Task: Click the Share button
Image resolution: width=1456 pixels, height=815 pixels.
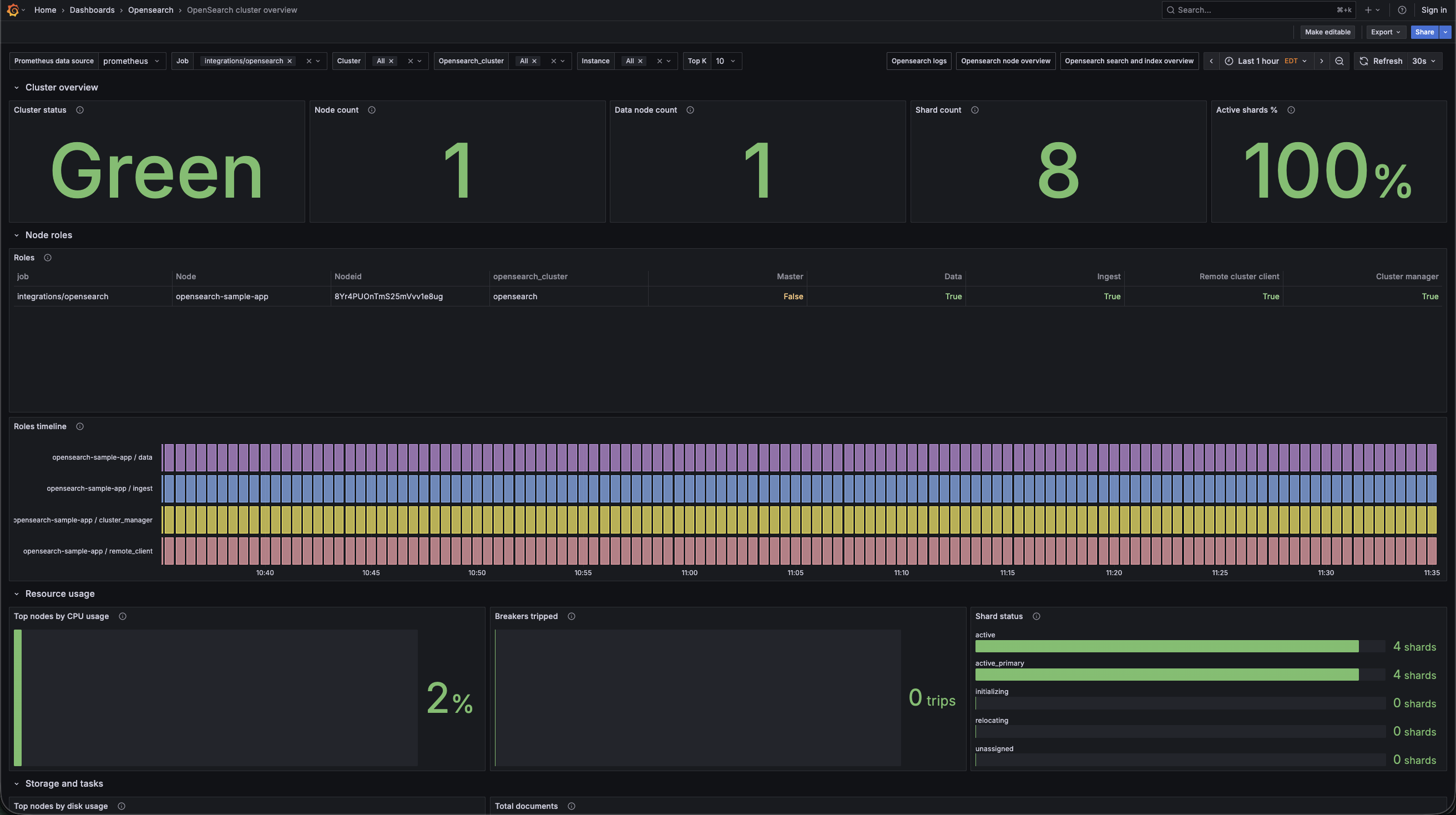Action: point(1424,32)
